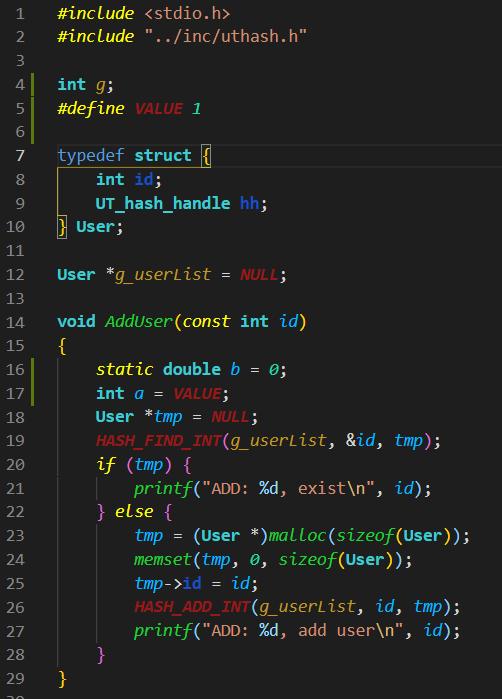
Task: Click the struct keyword on line 7
Action: point(163,156)
